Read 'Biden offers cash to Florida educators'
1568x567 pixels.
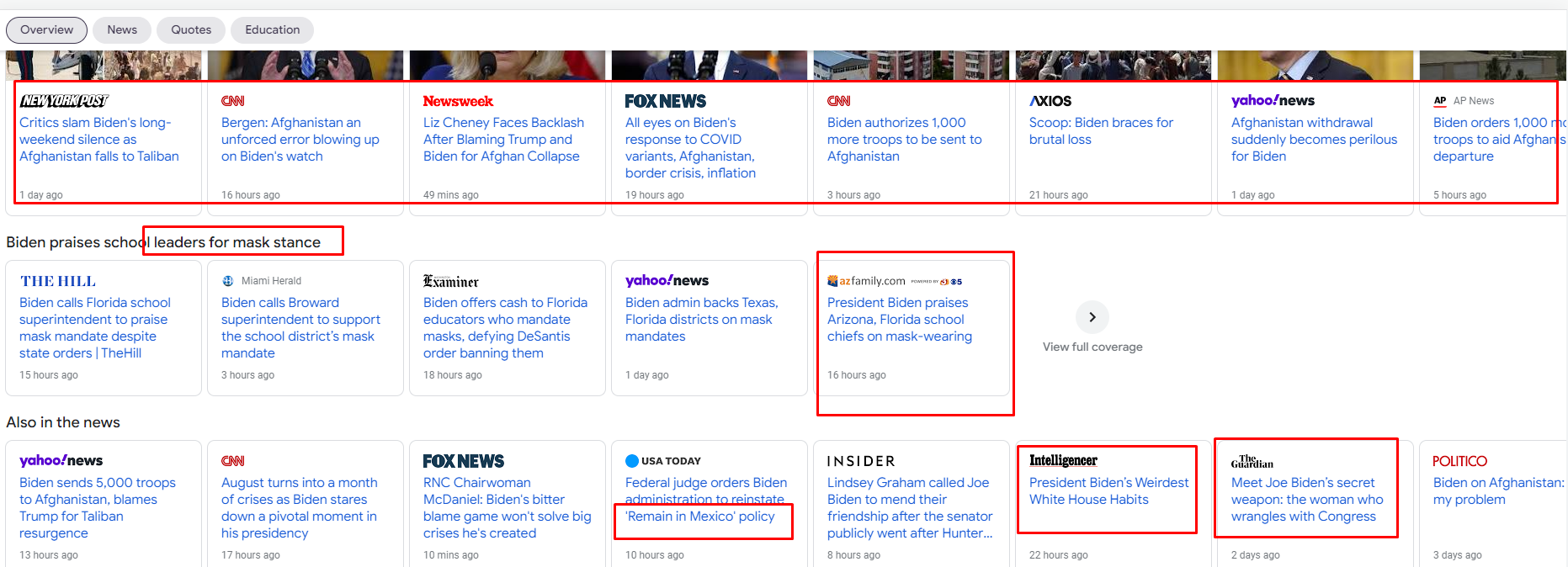(505, 328)
